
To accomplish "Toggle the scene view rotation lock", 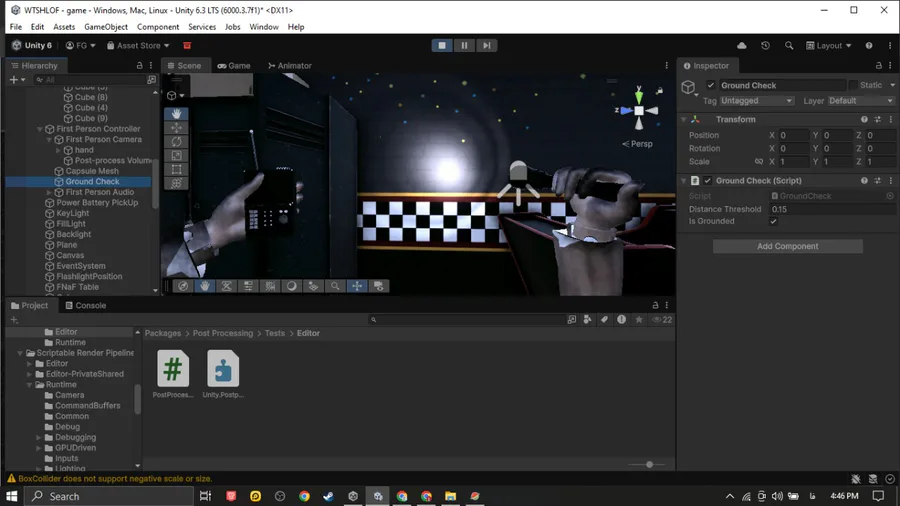I will coord(660,91).
